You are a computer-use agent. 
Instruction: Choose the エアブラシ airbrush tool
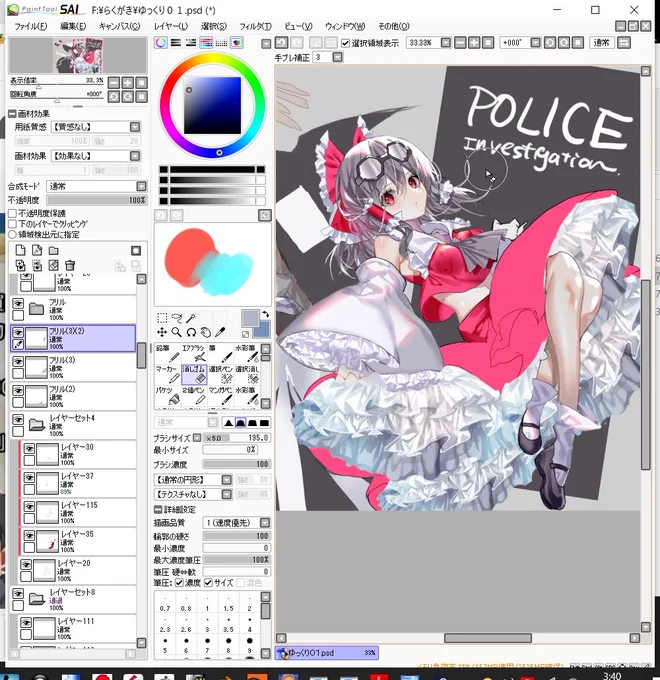click(194, 353)
